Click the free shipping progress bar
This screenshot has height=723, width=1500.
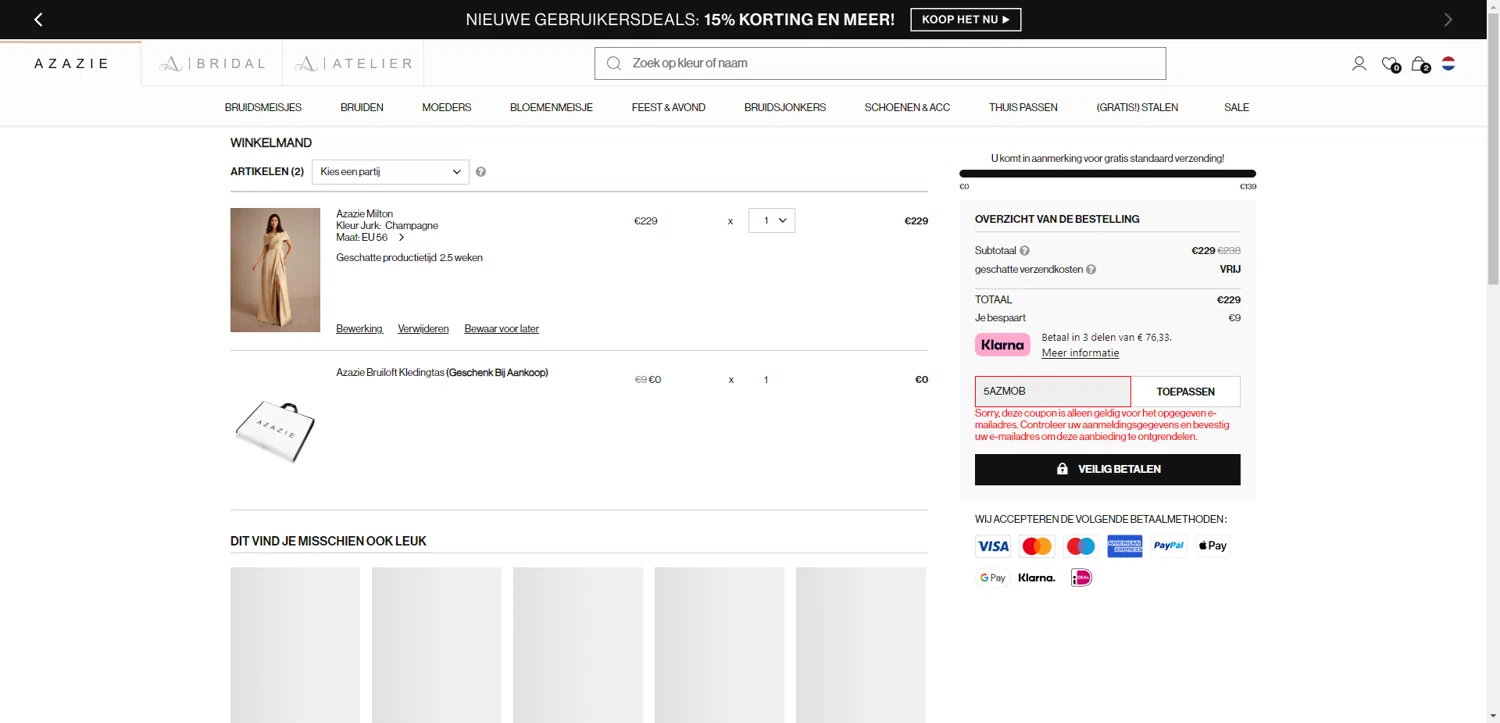[x=1107, y=174]
